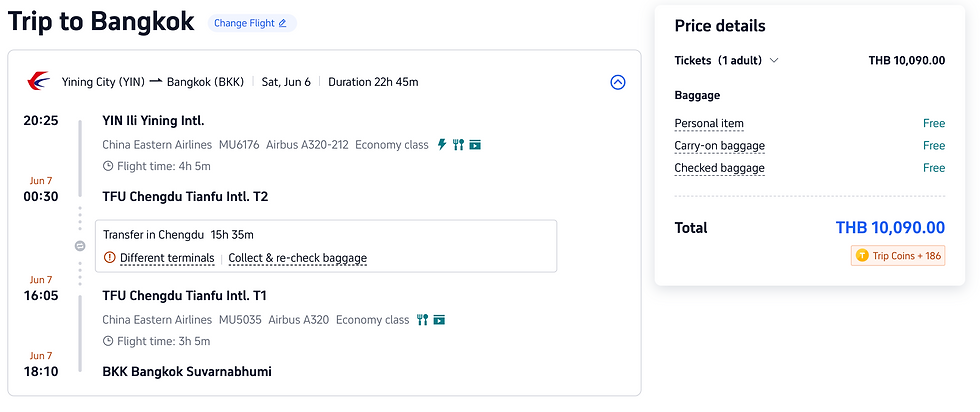The width and height of the screenshot is (980, 412).
Task: Click the pencil icon on Change Flight
Action: [282, 23]
